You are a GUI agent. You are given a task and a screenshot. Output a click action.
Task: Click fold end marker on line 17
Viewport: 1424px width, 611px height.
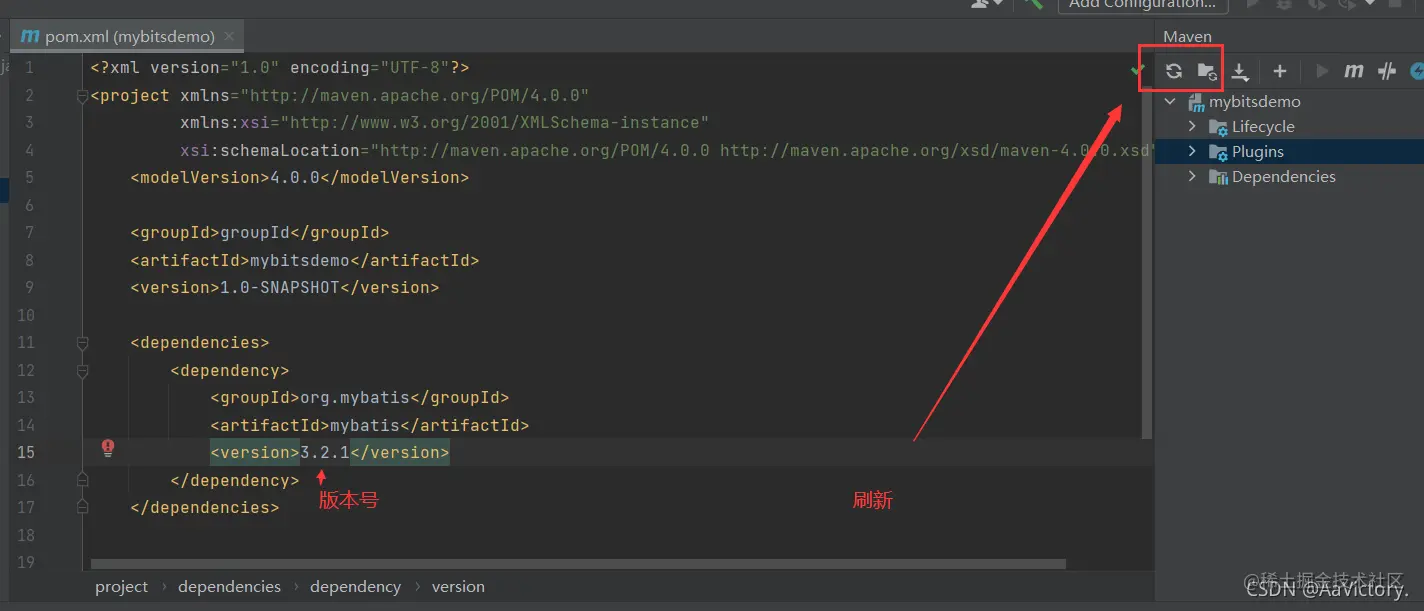[x=82, y=507]
